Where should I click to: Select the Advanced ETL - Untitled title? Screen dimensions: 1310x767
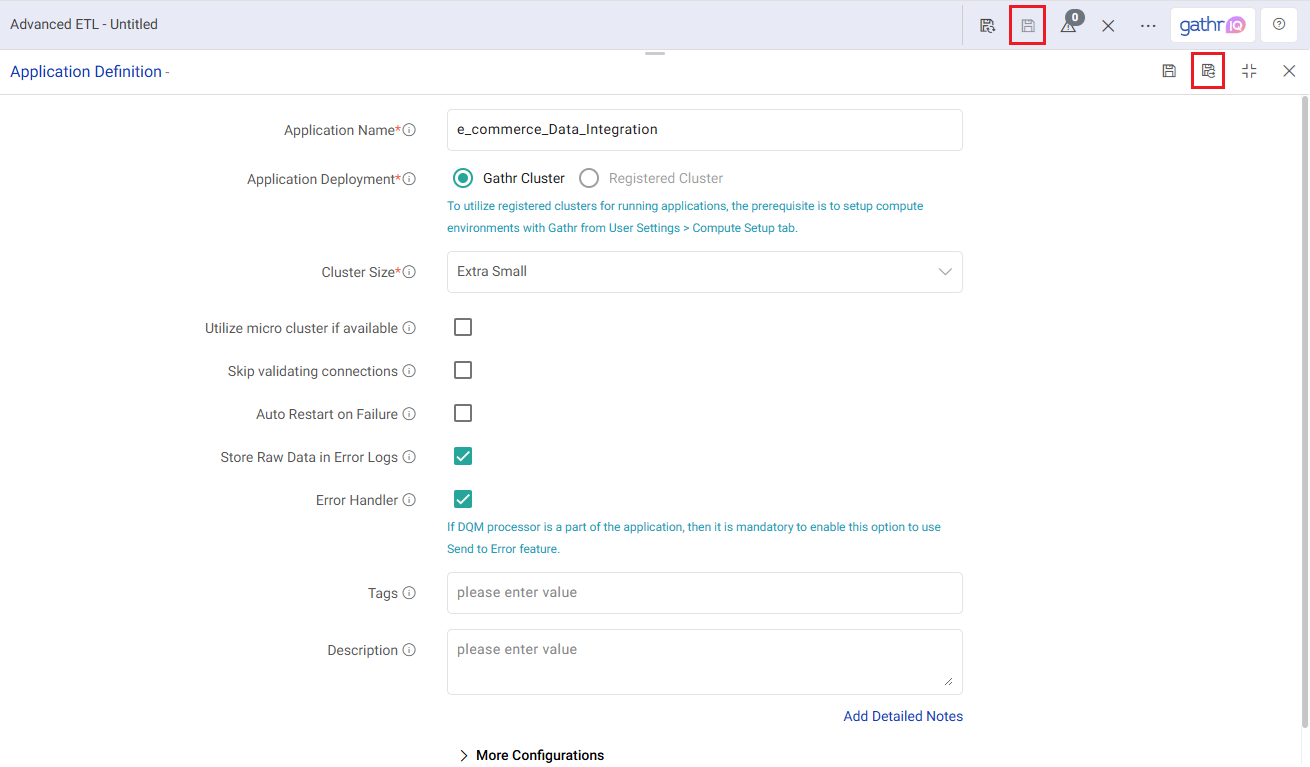click(83, 23)
